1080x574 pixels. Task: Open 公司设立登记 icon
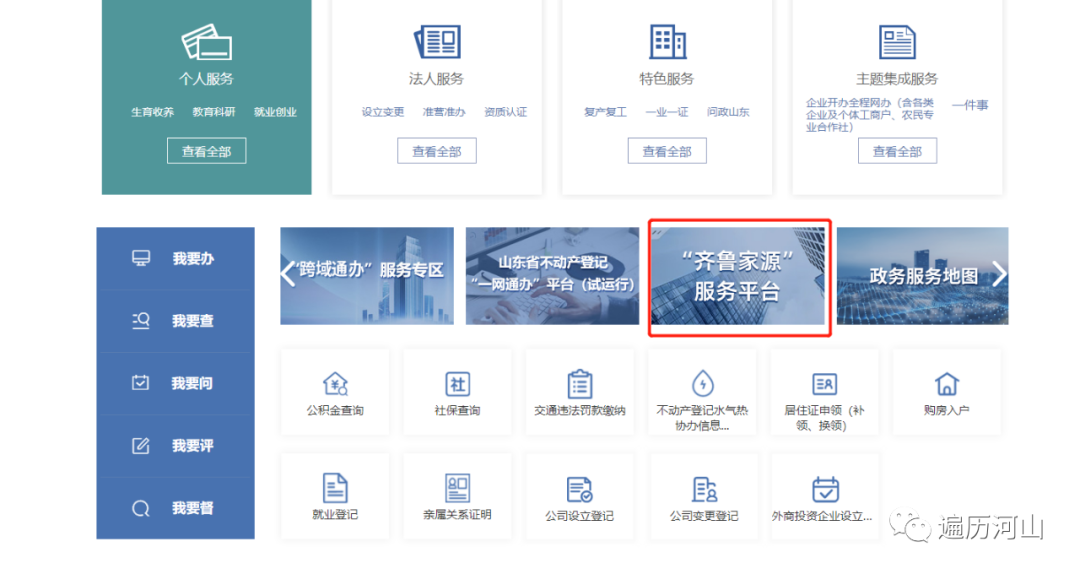[580, 489]
